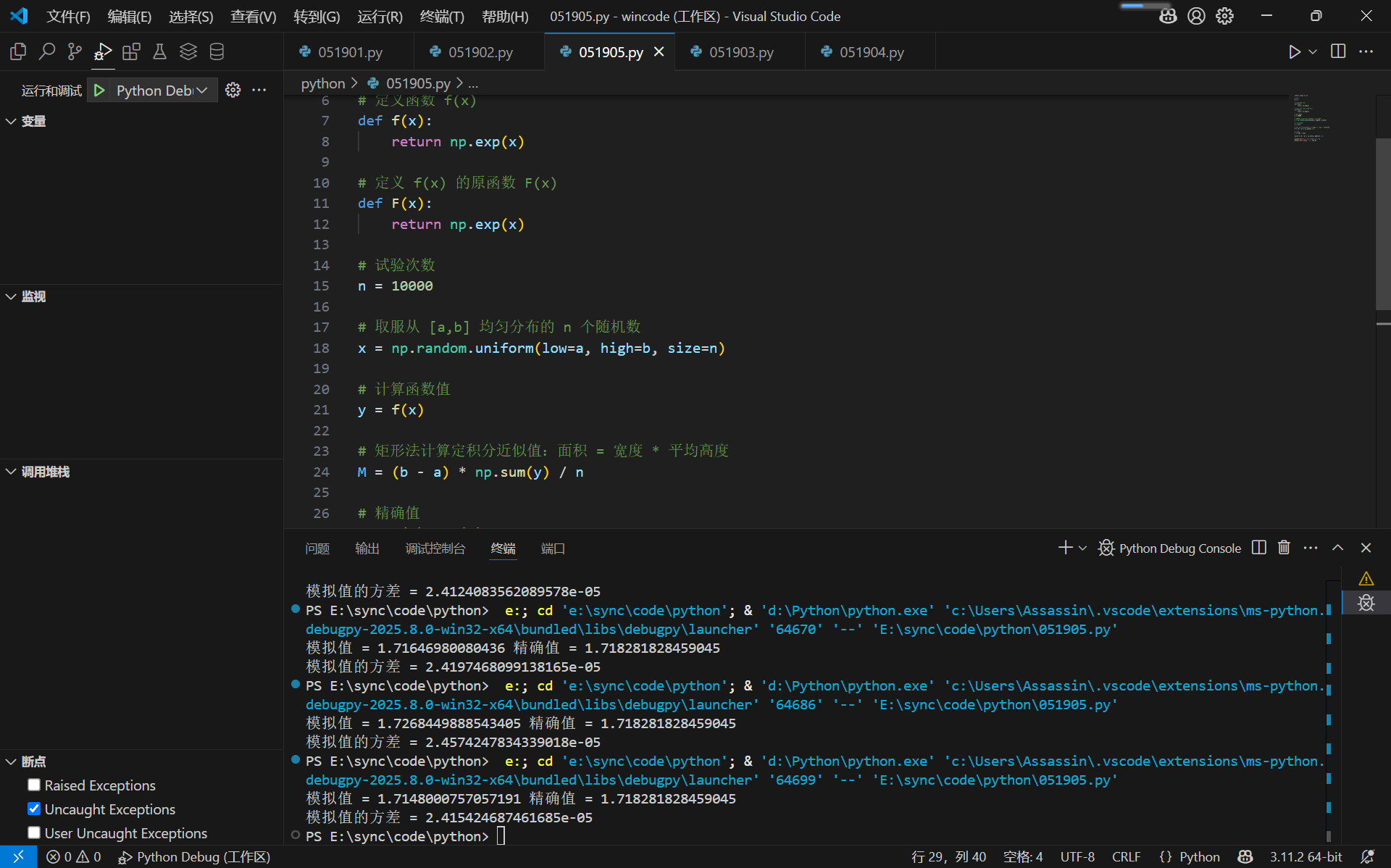Click the debug launch configuration gear icon
The height and width of the screenshot is (868, 1391).
point(233,90)
